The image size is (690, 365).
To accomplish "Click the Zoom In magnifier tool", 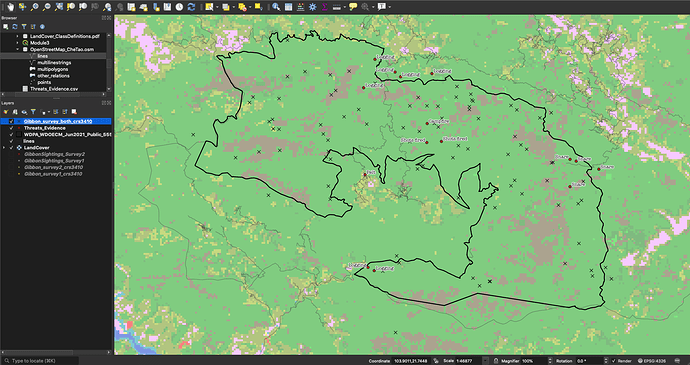I will [35, 7].
